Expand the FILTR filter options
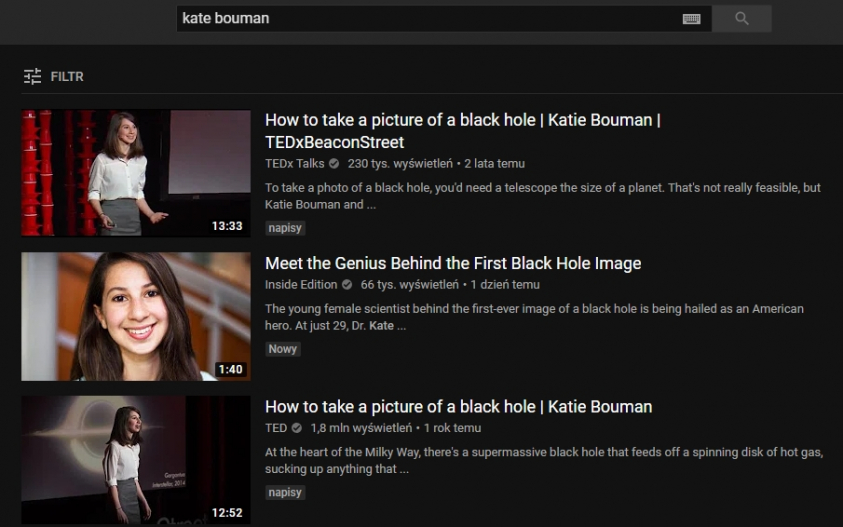The width and height of the screenshot is (843, 527). [x=67, y=76]
